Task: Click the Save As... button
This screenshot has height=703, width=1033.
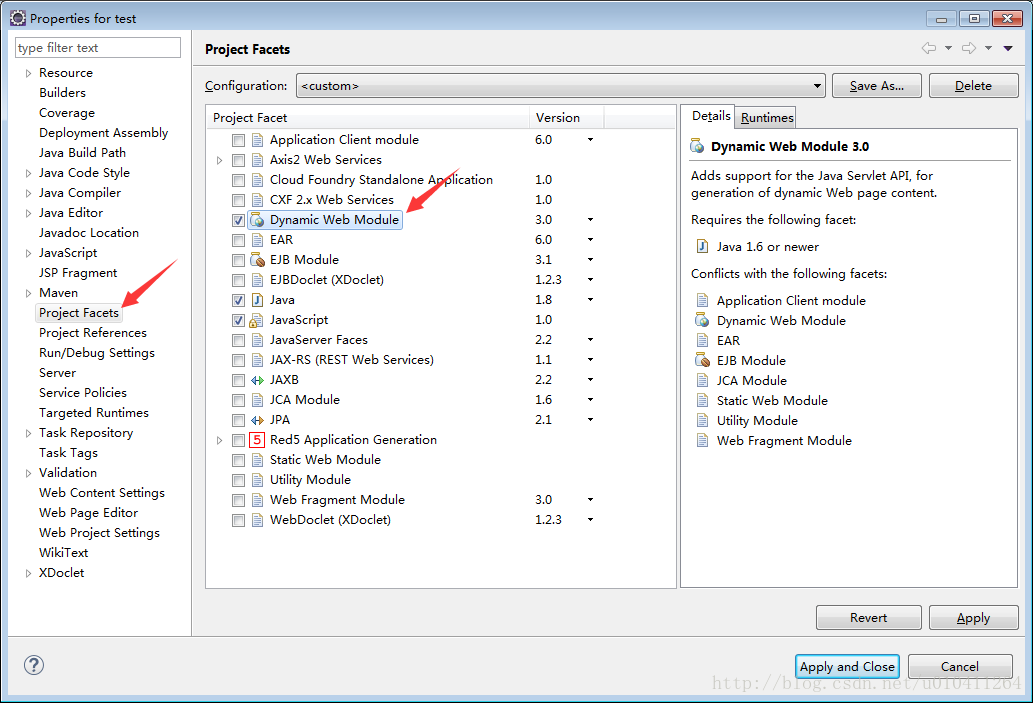Action: pyautogui.click(x=876, y=86)
